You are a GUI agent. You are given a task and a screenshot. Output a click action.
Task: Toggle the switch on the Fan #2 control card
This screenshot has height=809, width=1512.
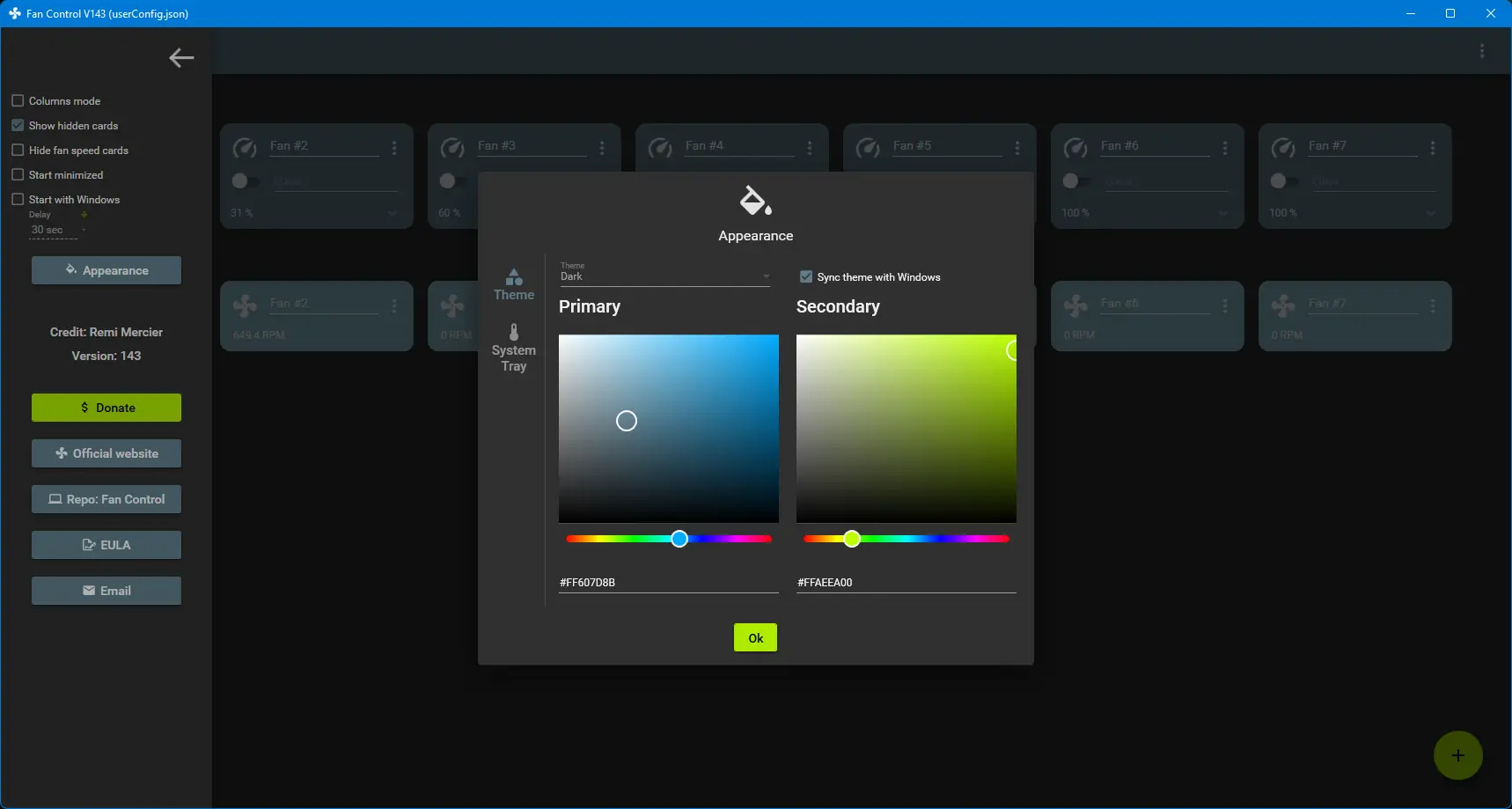pos(246,181)
